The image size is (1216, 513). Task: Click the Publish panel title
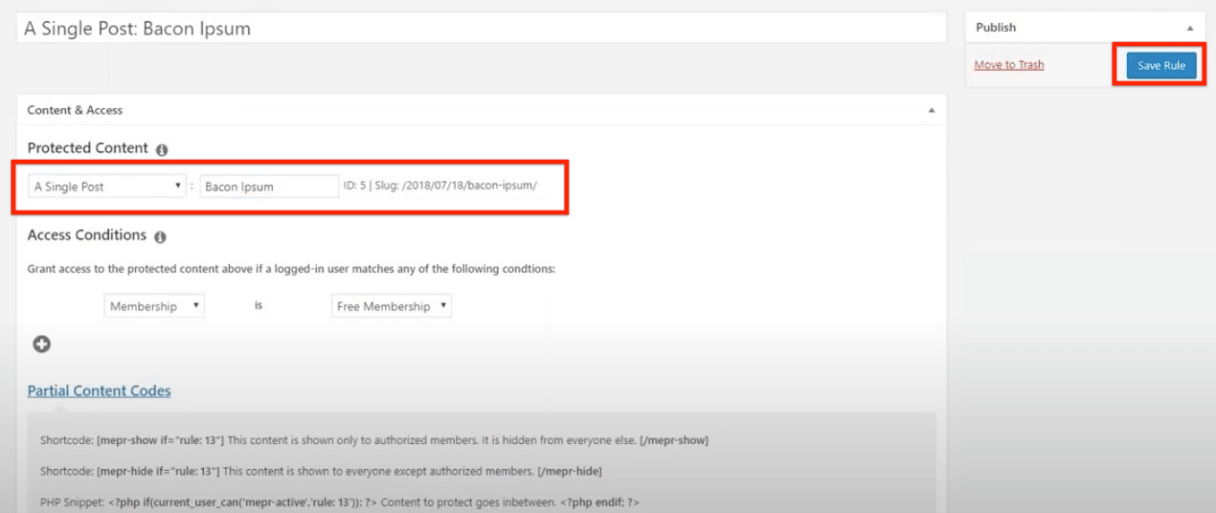(996, 28)
